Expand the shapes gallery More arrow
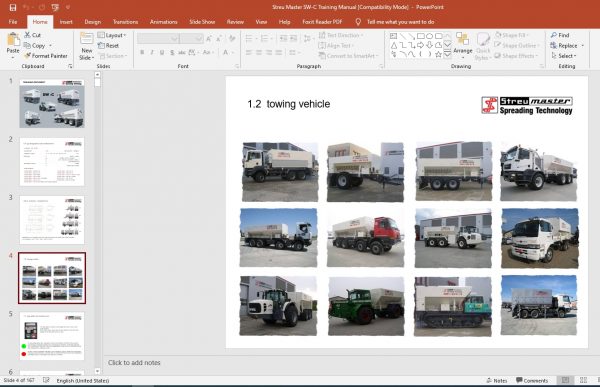 tap(447, 55)
